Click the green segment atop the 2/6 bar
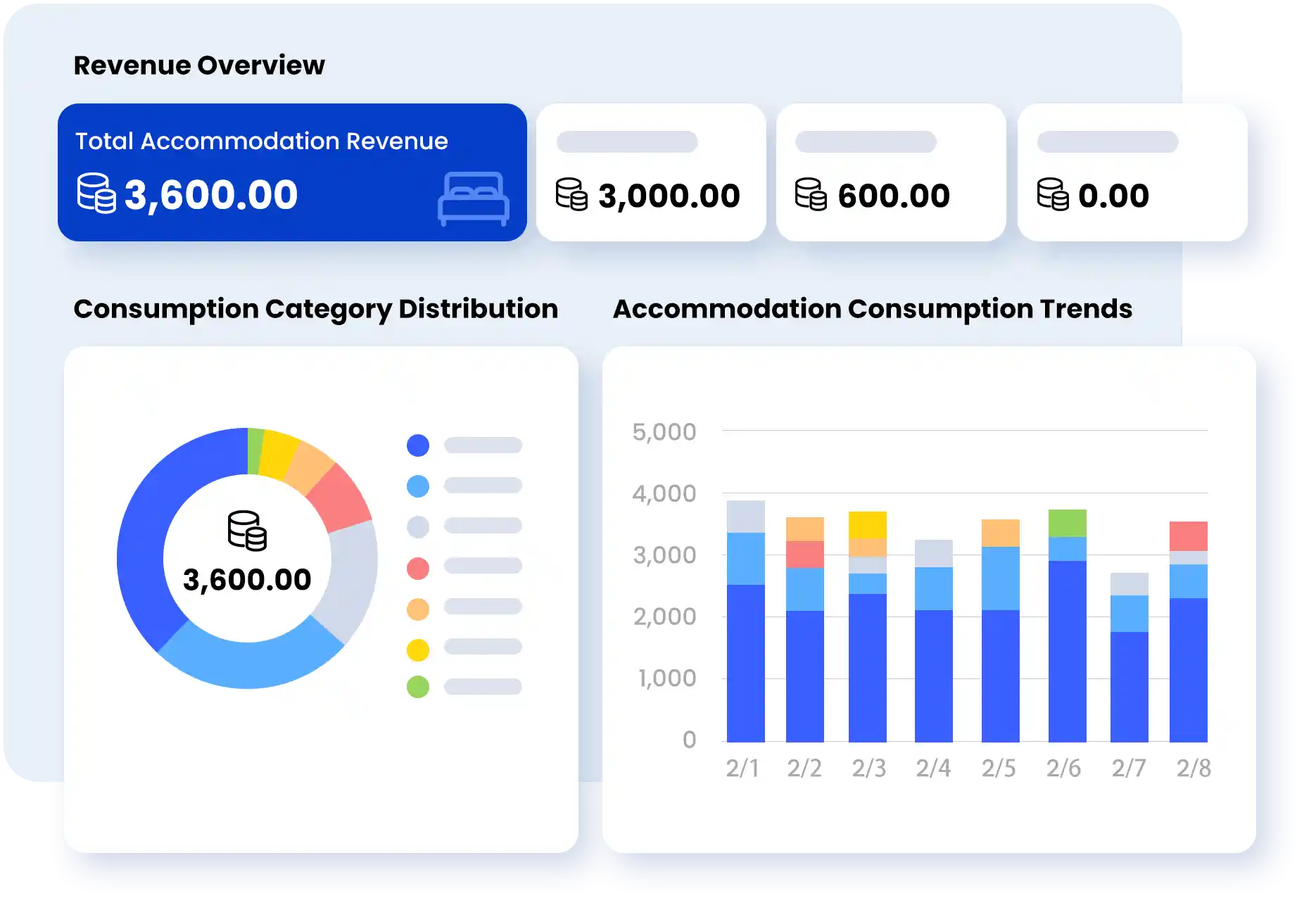Screen dimensions: 1316x917 [1065, 521]
